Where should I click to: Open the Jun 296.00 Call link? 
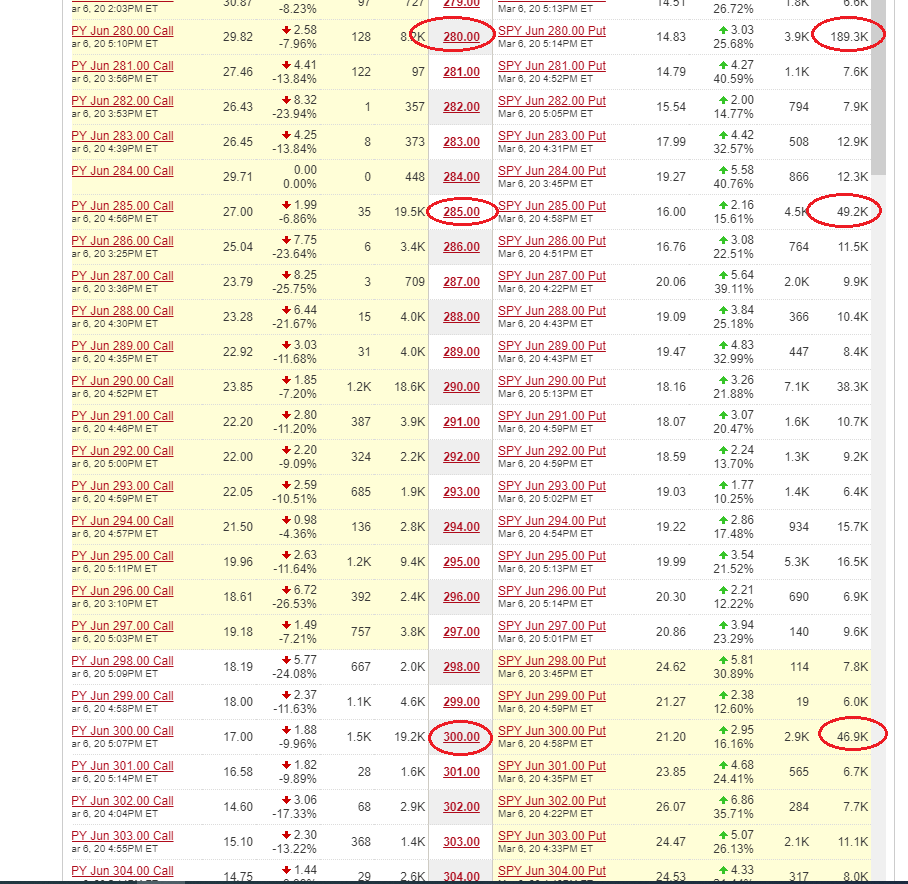[122, 590]
